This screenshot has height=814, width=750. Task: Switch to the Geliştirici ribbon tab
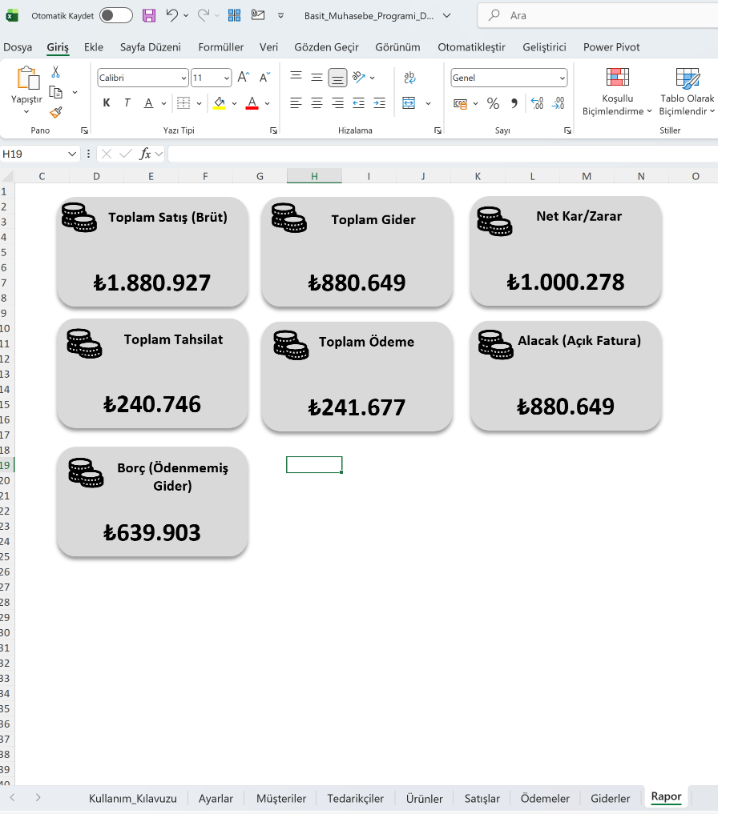click(x=544, y=47)
